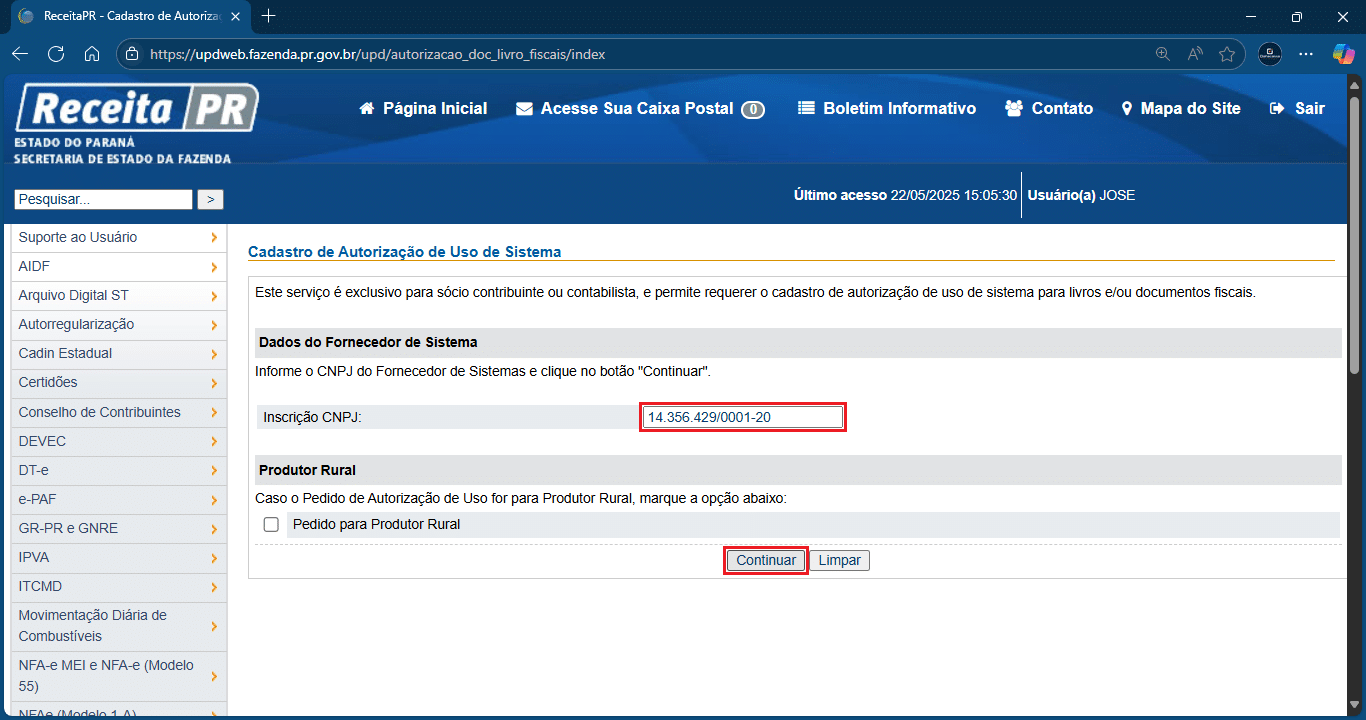Screen dimensions: 1366x720
Task: Toggle the favorites star in address bar
Action: pyautogui.click(x=1227, y=54)
